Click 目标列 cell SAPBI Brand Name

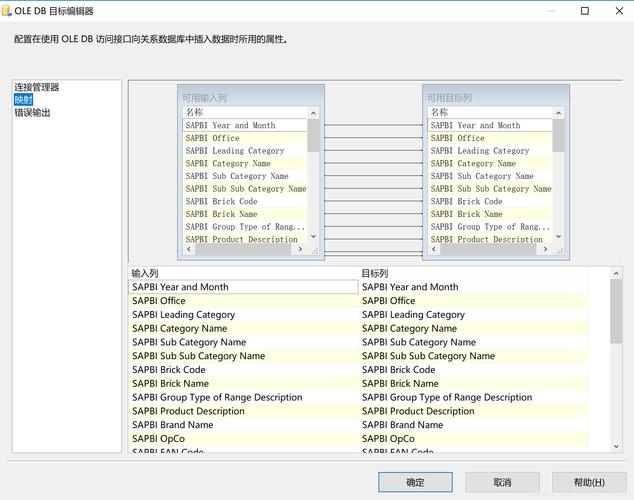[473, 425]
